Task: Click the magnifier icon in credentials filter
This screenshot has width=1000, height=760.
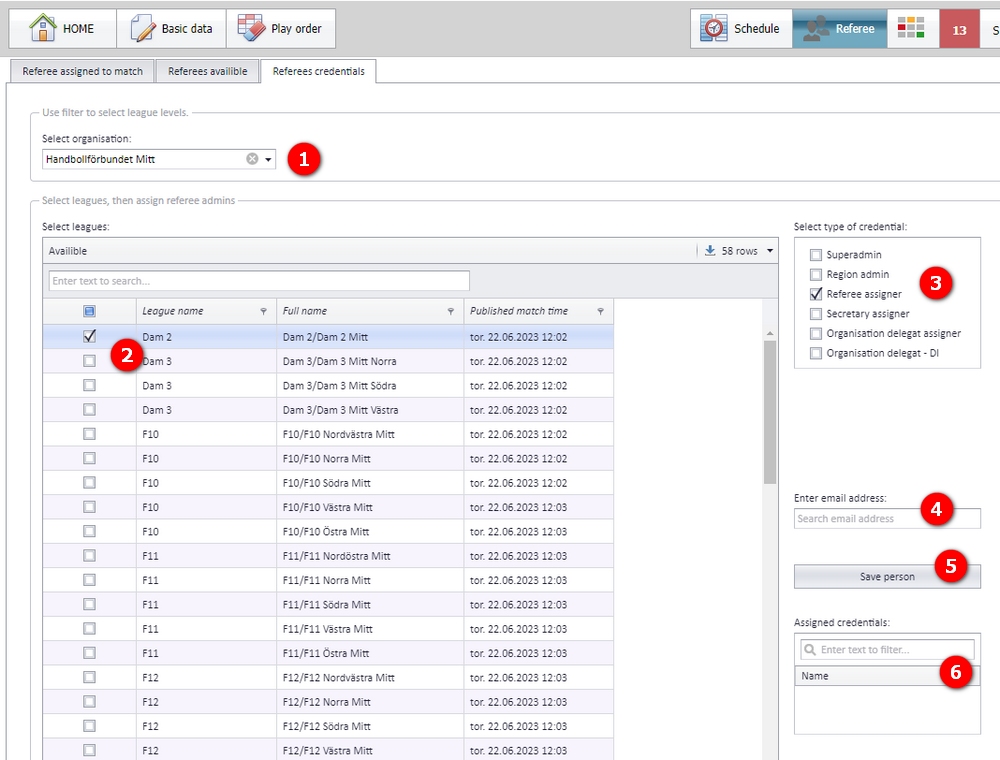Action: pos(810,650)
